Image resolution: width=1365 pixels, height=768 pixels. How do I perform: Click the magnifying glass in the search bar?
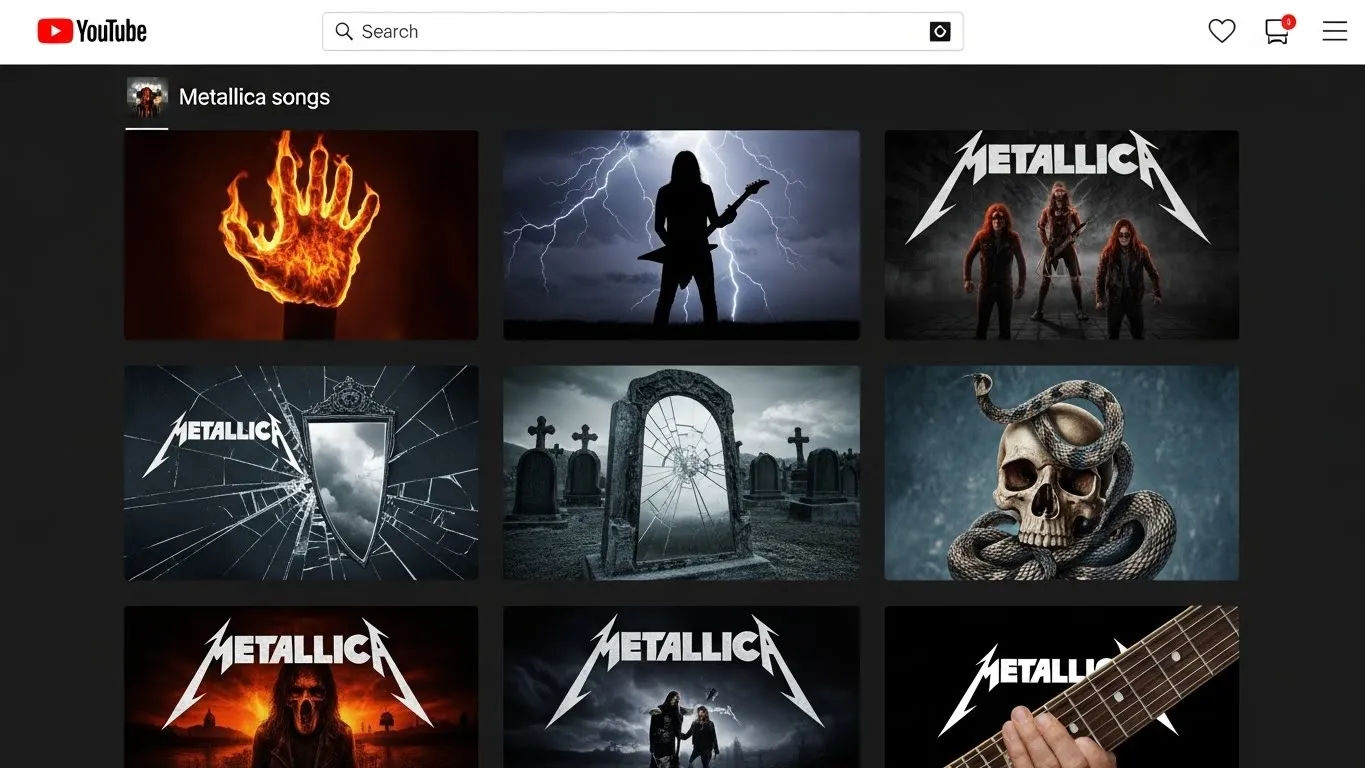pyautogui.click(x=343, y=31)
